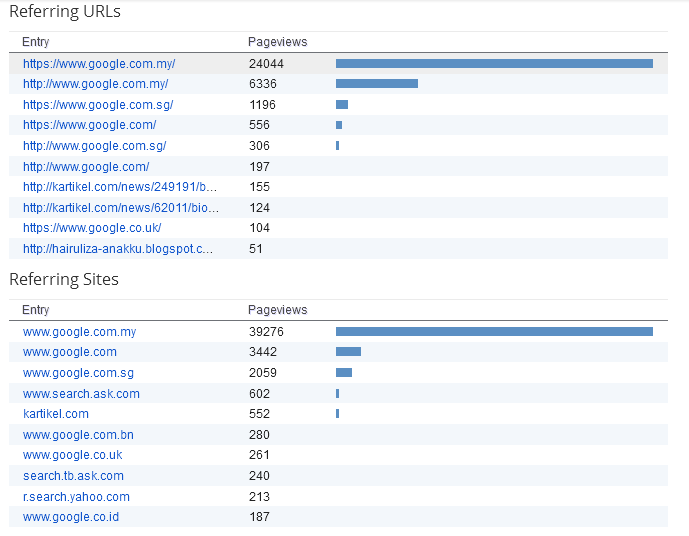Click the bar for http://www.google.com.my/
This screenshot has width=689, height=536.
coord(377,84)
